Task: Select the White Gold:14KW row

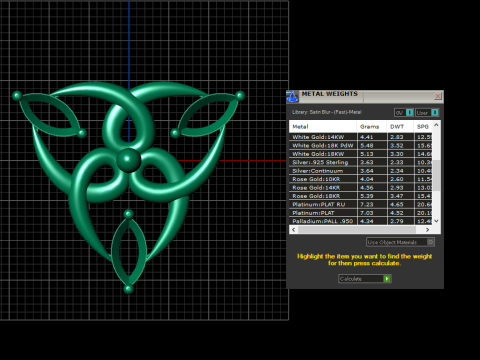Action: click(x=361, y=137)
